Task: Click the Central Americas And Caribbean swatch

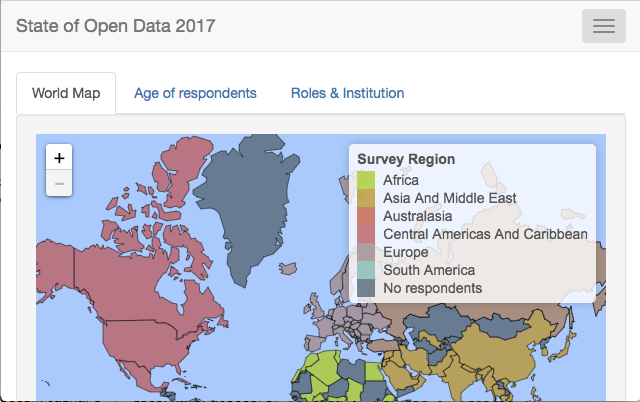Action: tap(366, 234)
